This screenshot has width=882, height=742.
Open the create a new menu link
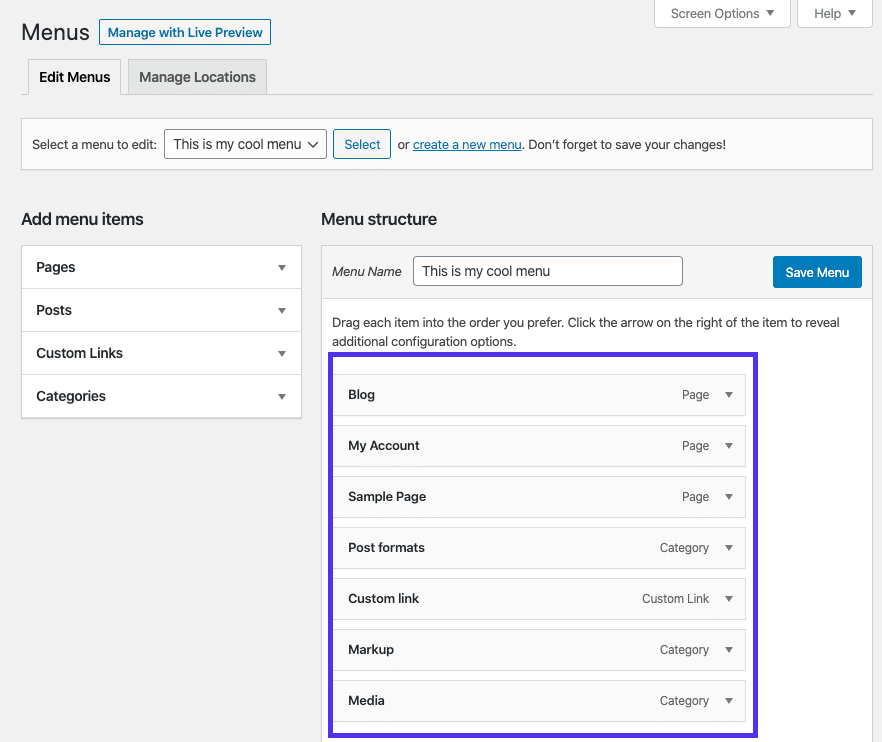click(x=466, y=144)
